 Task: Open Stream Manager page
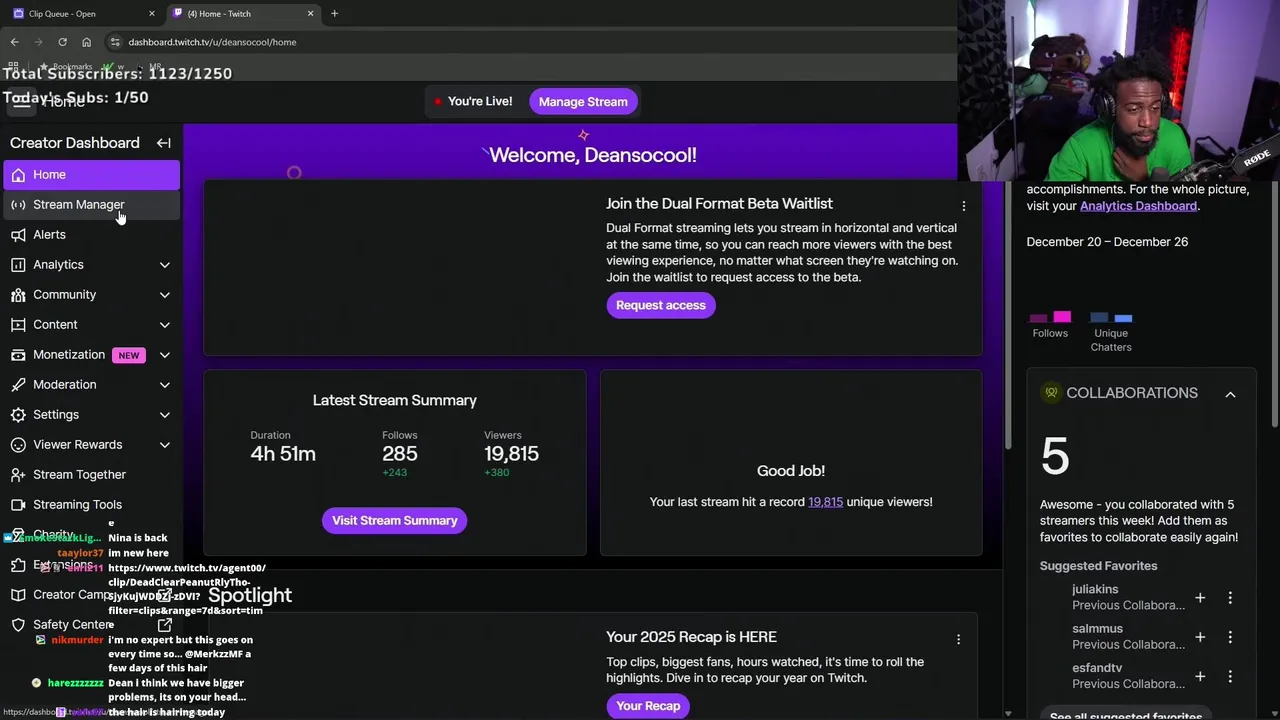[x=91, y=205]
